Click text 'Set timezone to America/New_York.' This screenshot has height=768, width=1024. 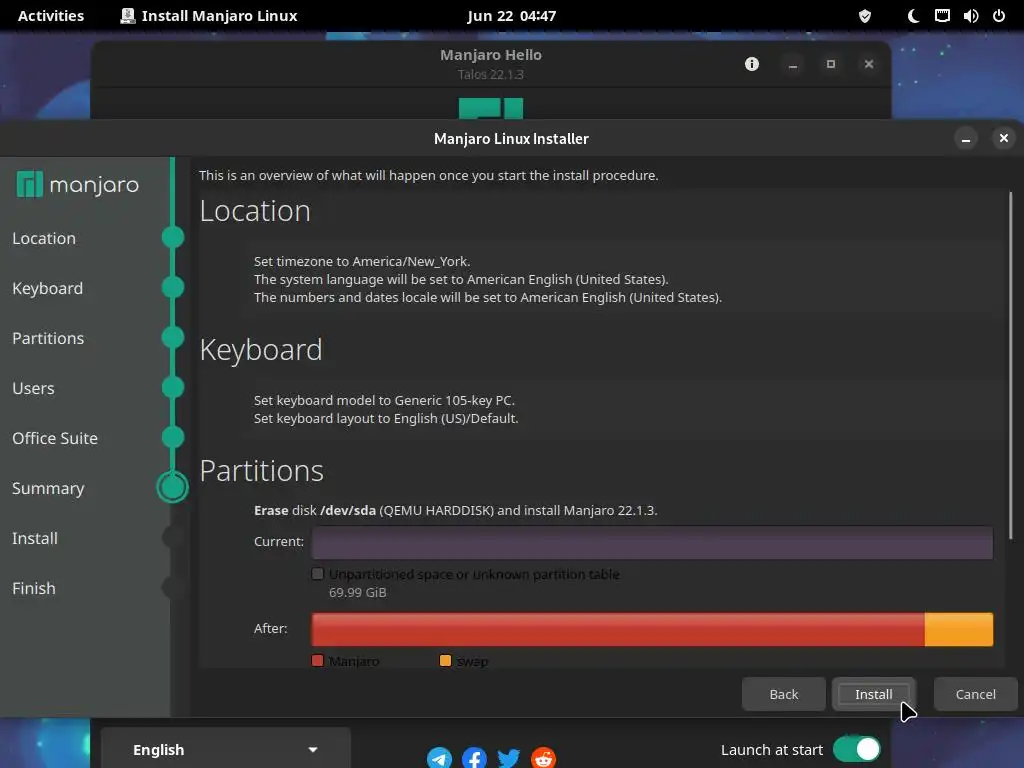(x=362, y=261)
